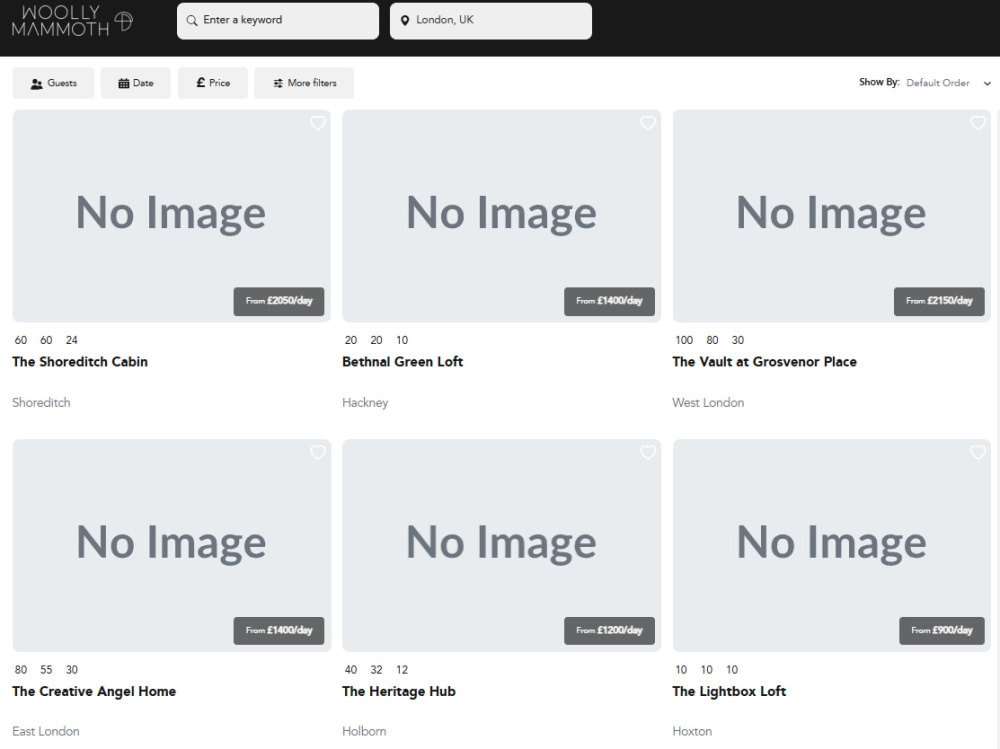Focus the Enter a keyword search field
The height and width of the screenshot is (749, 1000).
pyautogui.click(x=278, y=21)
